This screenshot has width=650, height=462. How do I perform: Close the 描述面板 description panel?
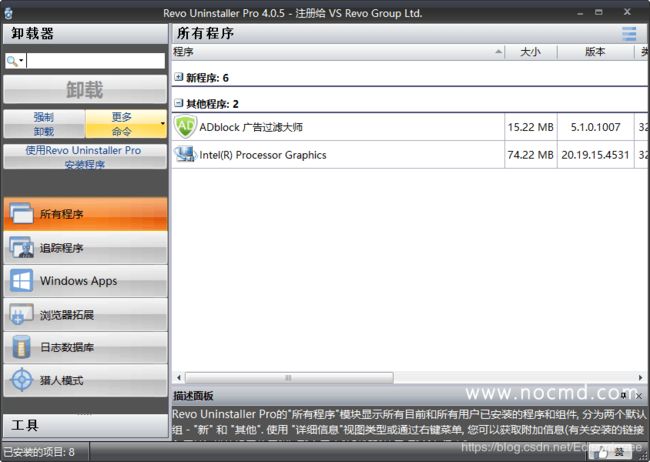tap(639, 396)
